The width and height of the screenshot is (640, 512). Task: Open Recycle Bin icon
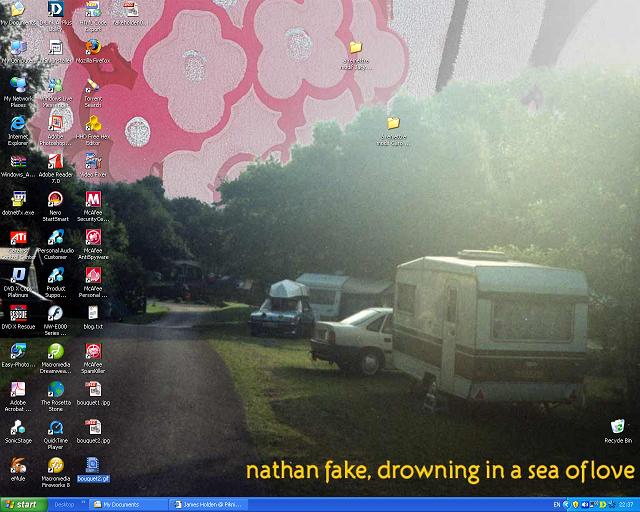pos(618,431)
